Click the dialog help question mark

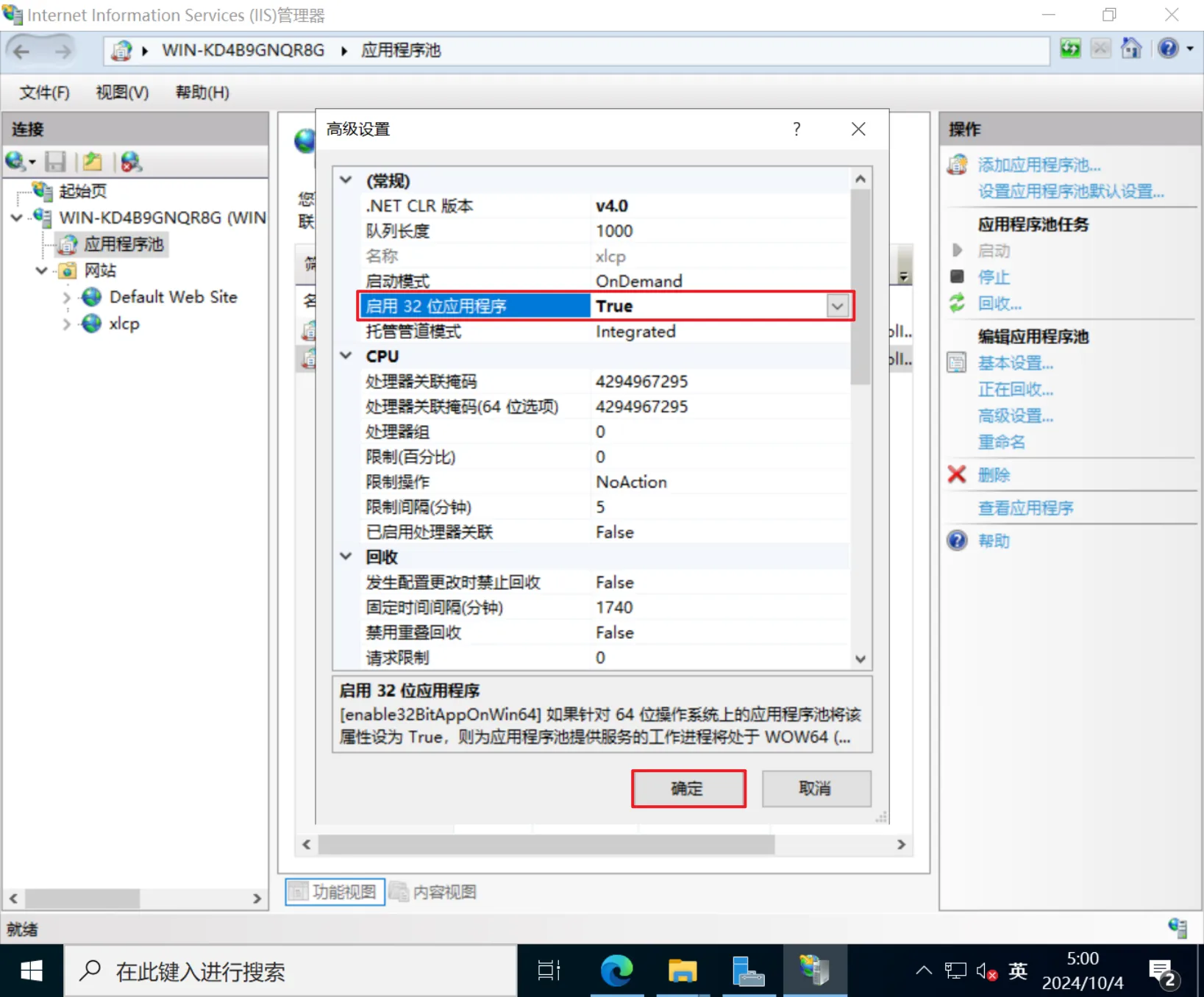tap(797, 129)
